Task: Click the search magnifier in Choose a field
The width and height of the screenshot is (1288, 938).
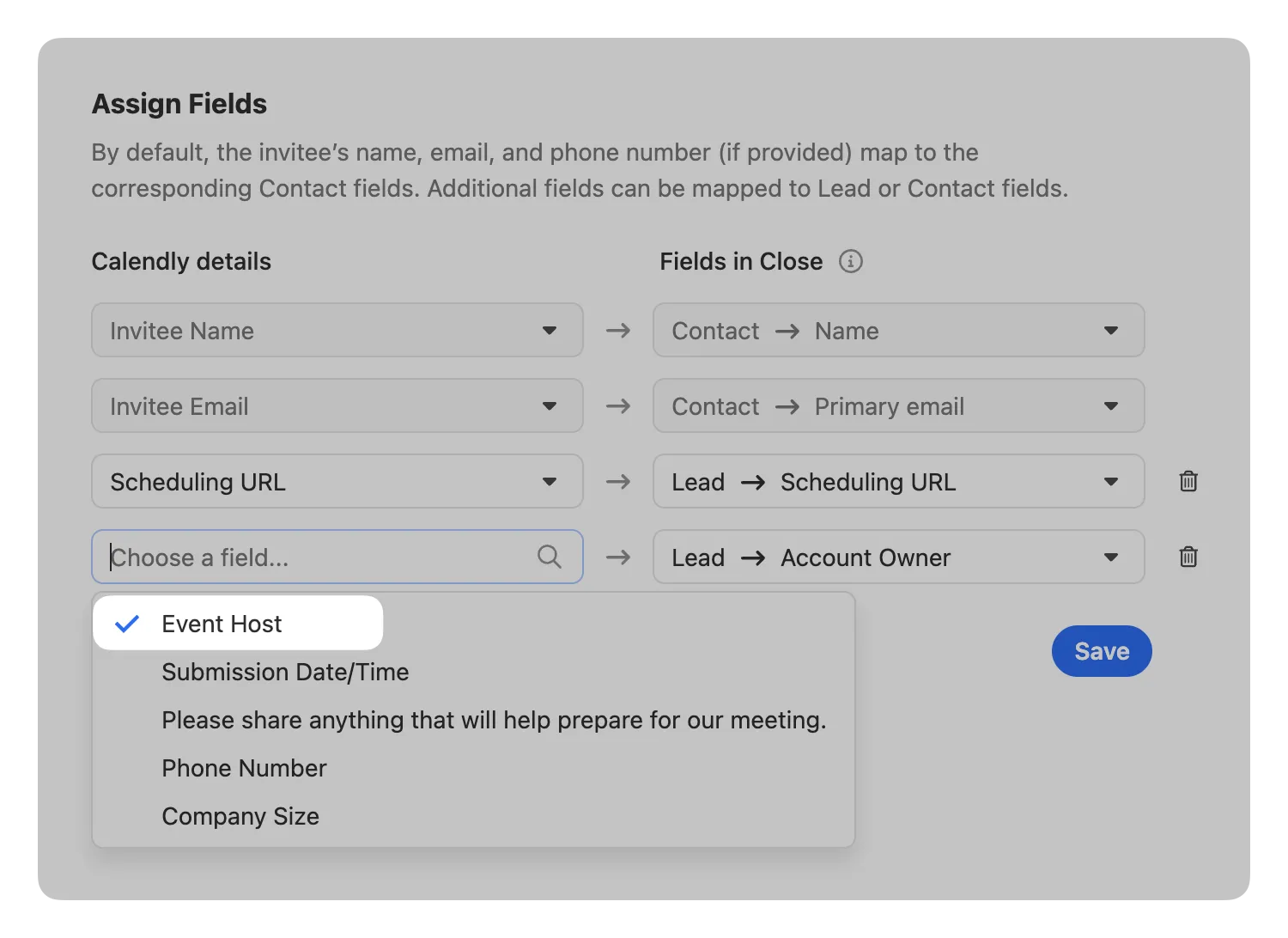Action: pos(550,557)
